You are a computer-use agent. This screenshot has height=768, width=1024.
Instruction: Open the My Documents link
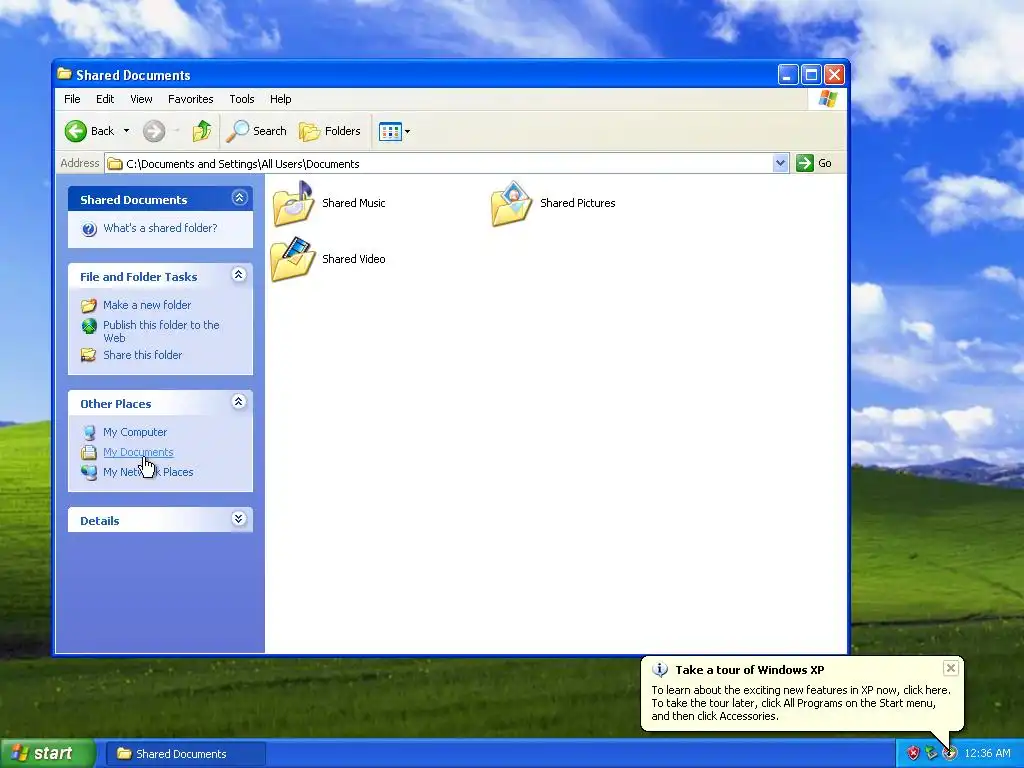[138, 452]
